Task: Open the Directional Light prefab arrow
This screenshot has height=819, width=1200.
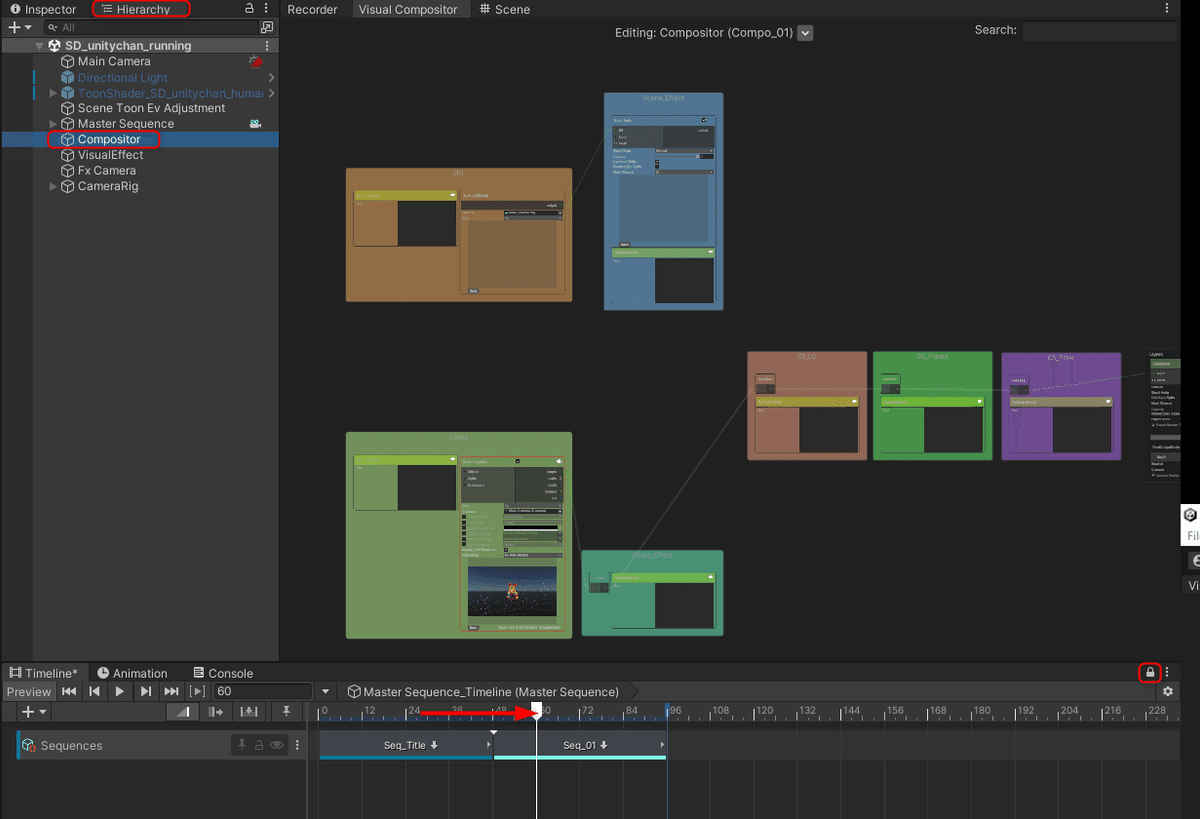Action: 271,77
